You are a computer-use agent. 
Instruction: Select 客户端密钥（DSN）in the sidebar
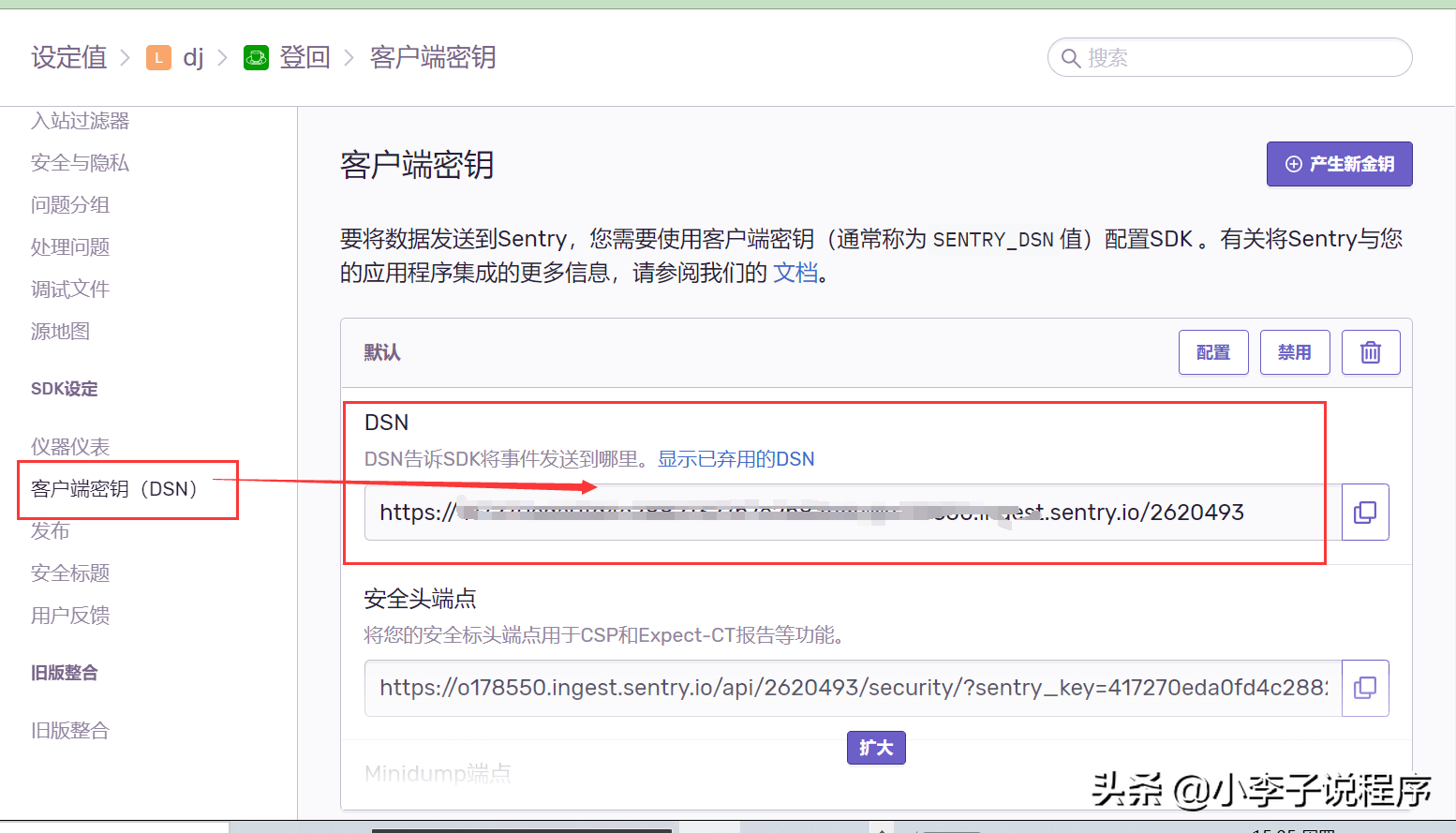click(x=114, y=489)
